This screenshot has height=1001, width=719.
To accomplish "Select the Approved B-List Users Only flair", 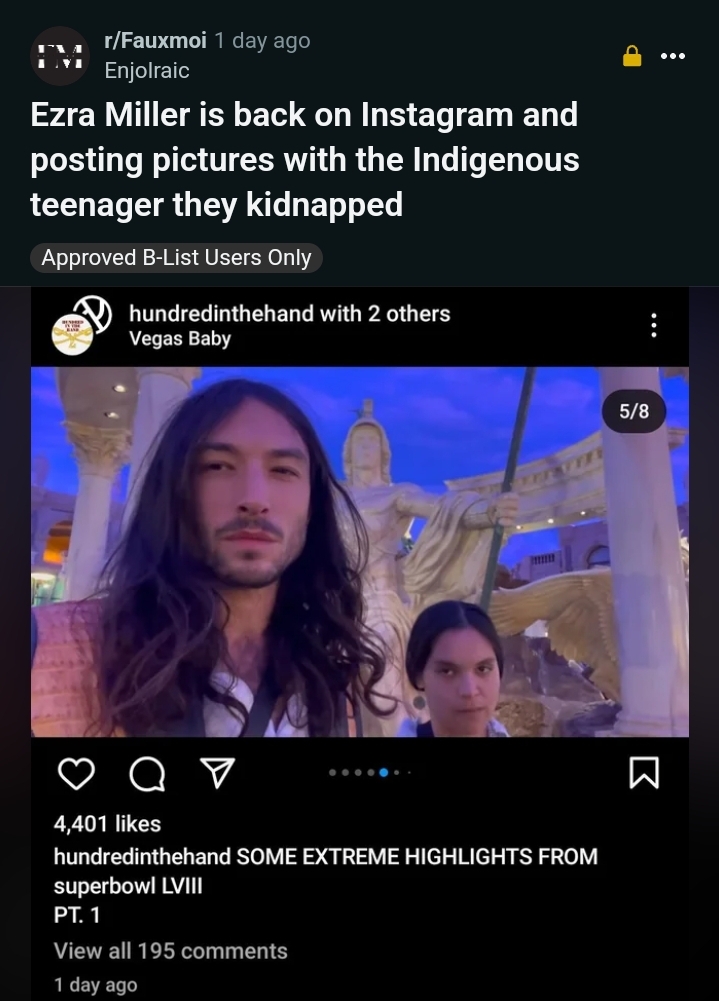I will 176,258.
